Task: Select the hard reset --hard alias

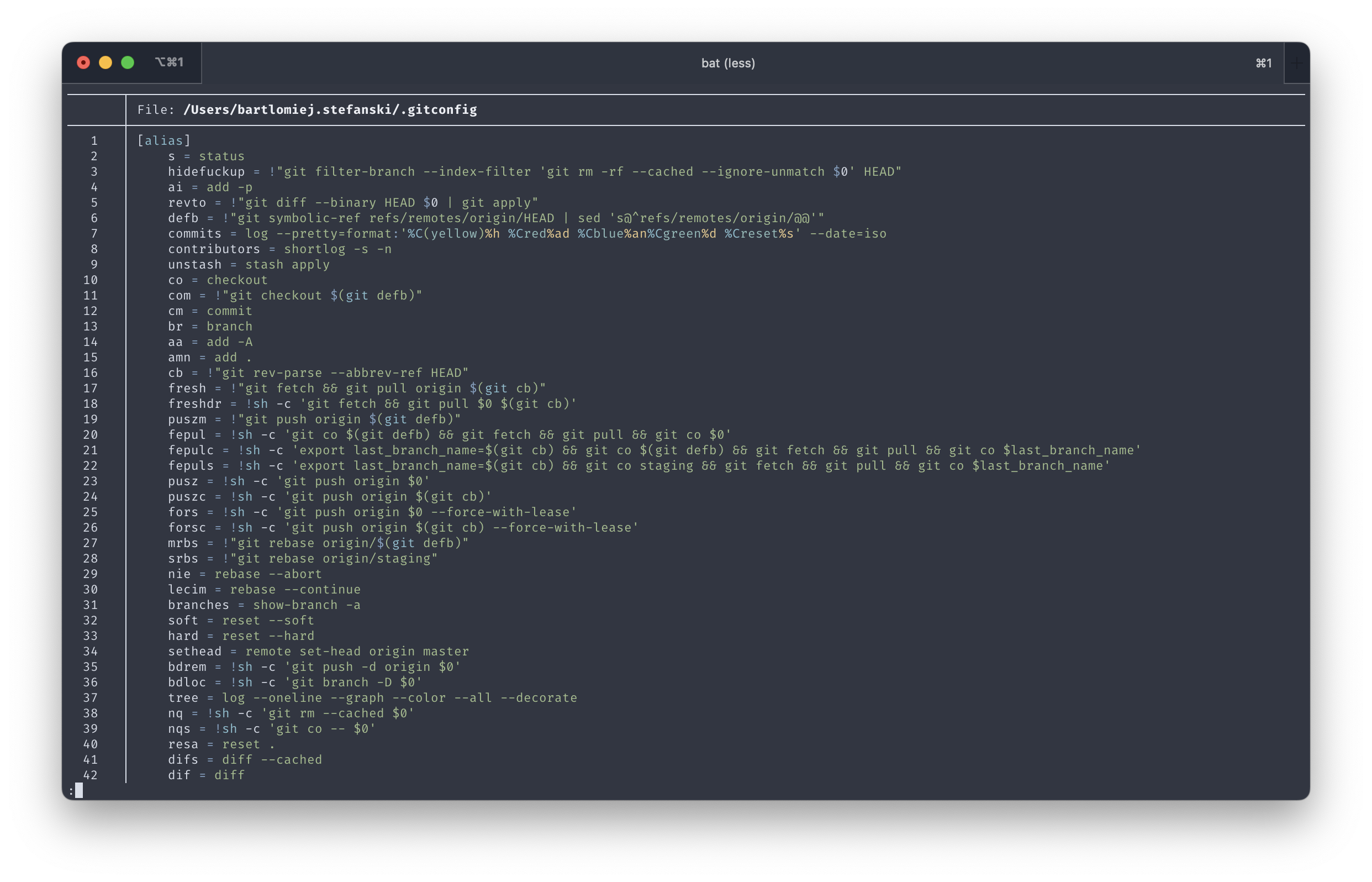Action: click(x=240, y=636)
